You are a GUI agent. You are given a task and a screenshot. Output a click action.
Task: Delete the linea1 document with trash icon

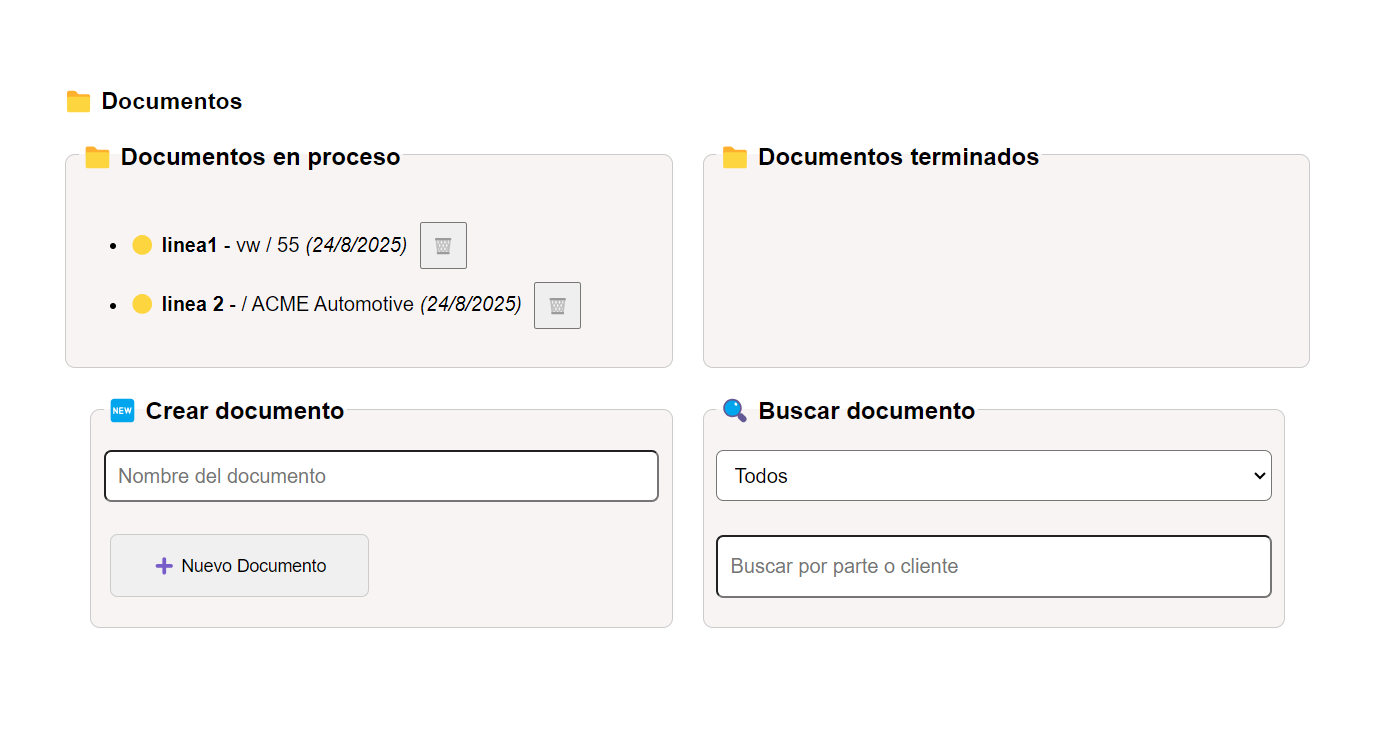[443, 246]
